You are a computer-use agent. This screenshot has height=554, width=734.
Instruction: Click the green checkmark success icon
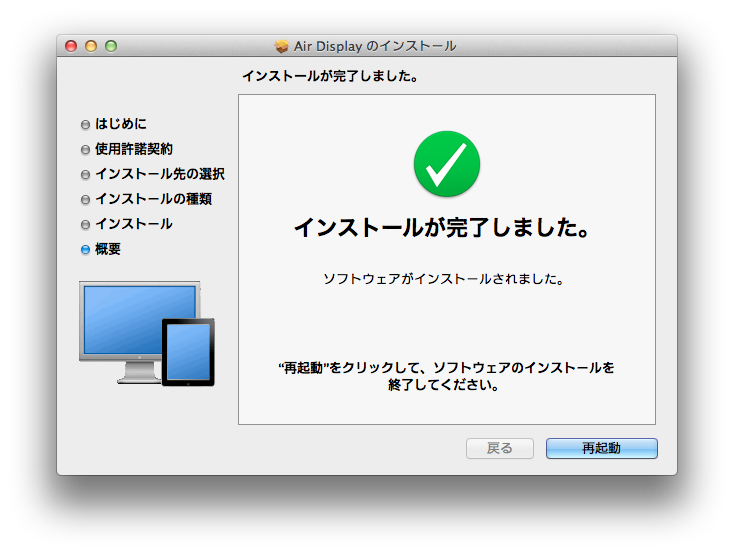coord(447,164)
